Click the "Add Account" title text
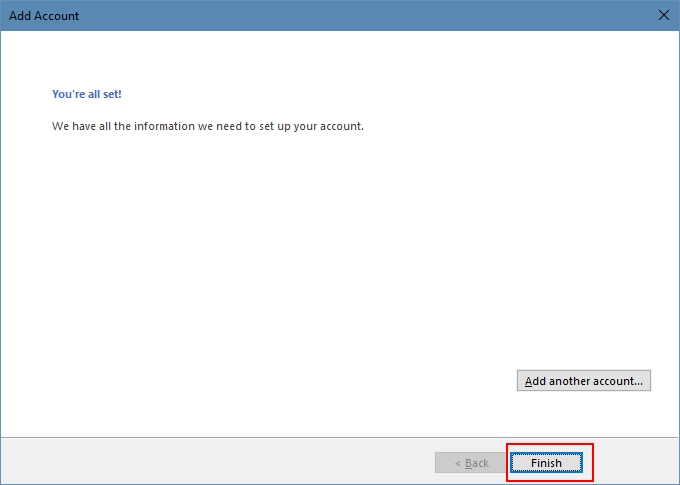 click(44, 16)
